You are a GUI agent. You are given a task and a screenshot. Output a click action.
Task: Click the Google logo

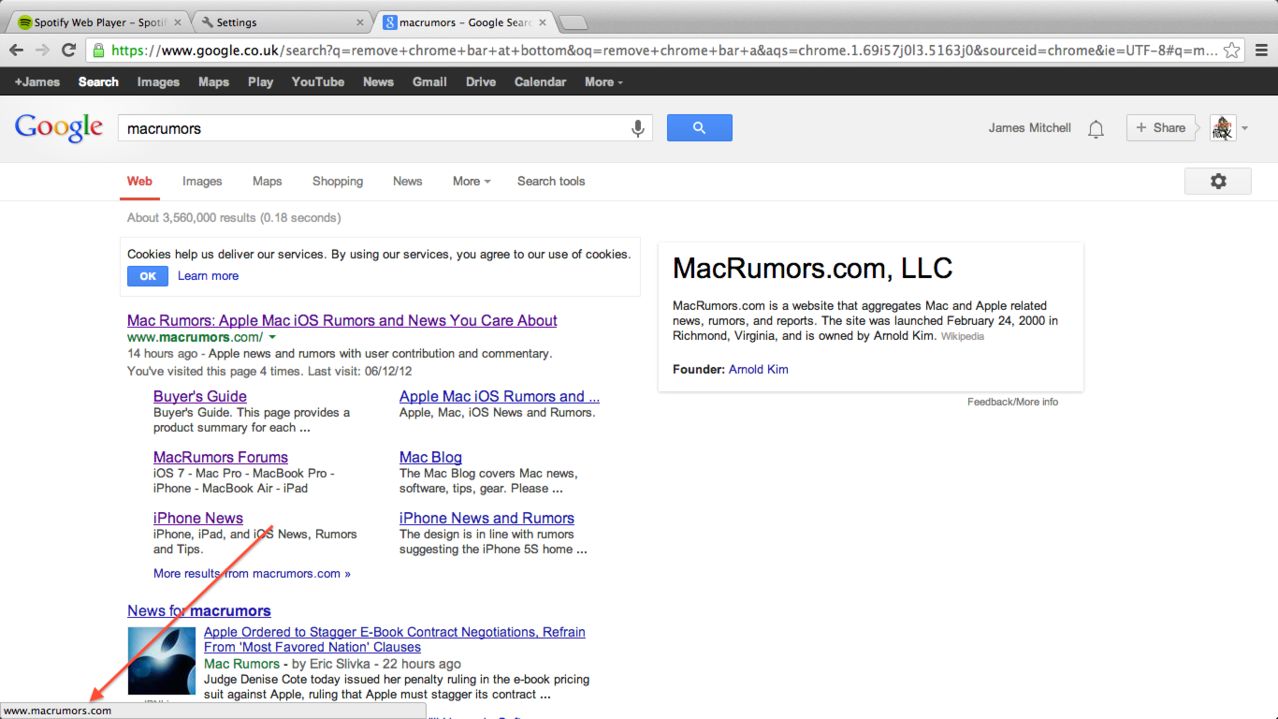[x=59, y=128]
